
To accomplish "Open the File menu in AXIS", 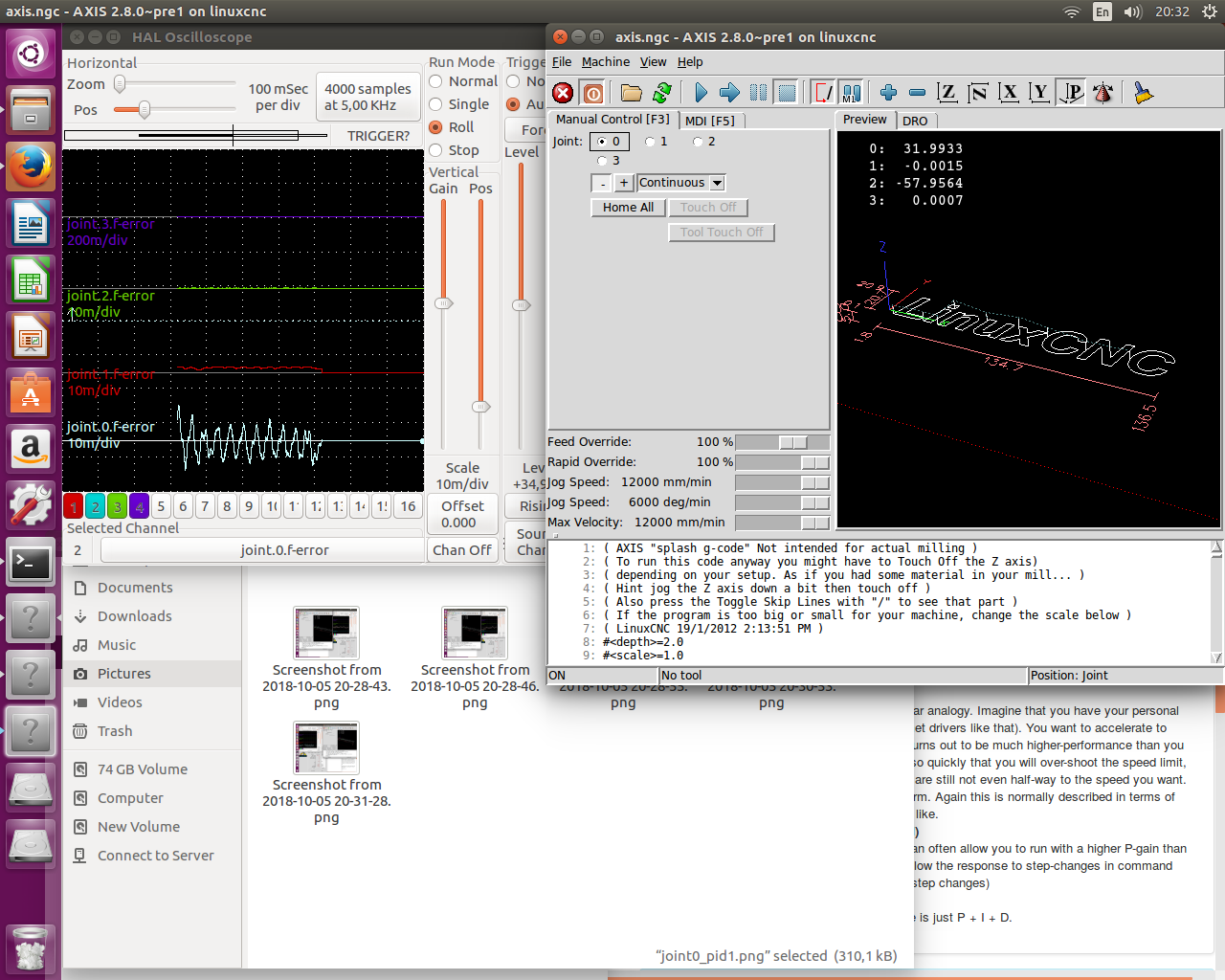I will pyautogui.click(x=562, y=62).
